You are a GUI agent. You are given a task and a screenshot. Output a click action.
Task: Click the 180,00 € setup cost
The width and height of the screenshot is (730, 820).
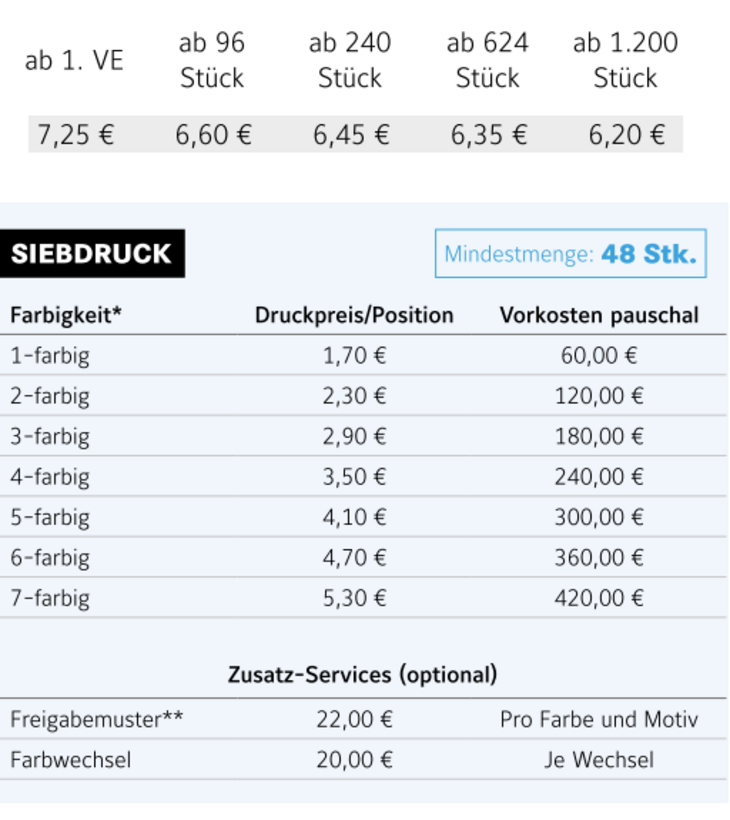[599, 437]
